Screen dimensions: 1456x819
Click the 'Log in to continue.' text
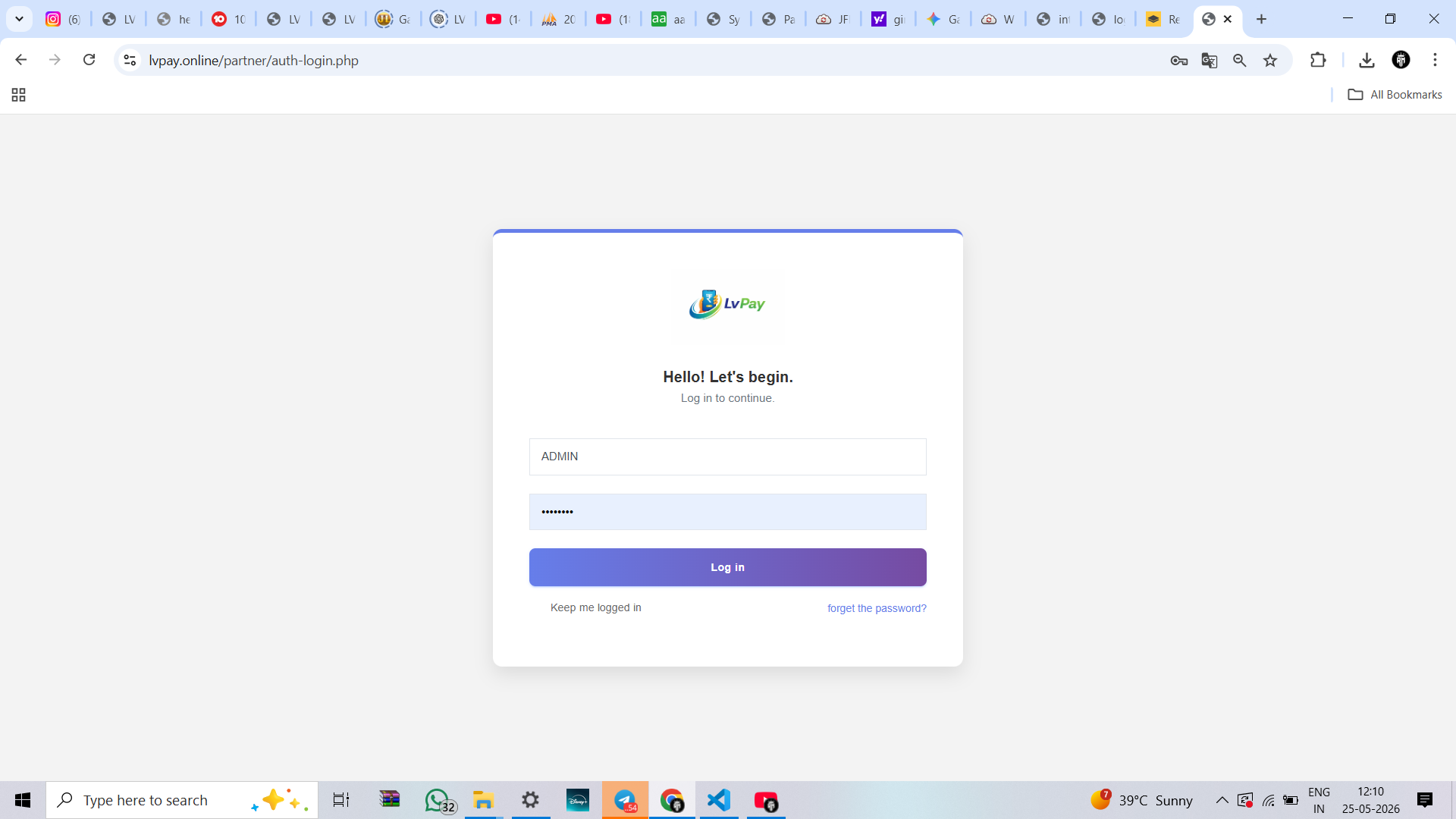728,398
